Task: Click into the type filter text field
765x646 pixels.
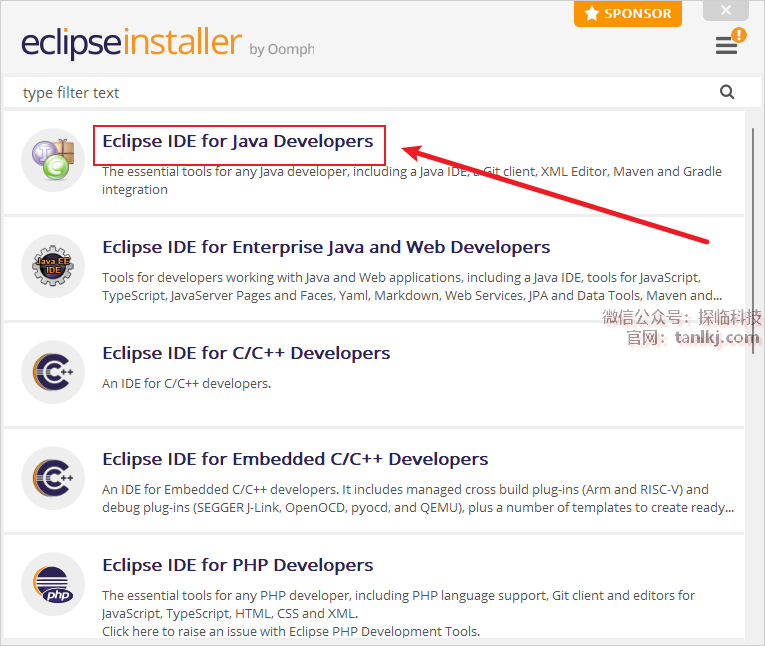Action: [360, 92]
